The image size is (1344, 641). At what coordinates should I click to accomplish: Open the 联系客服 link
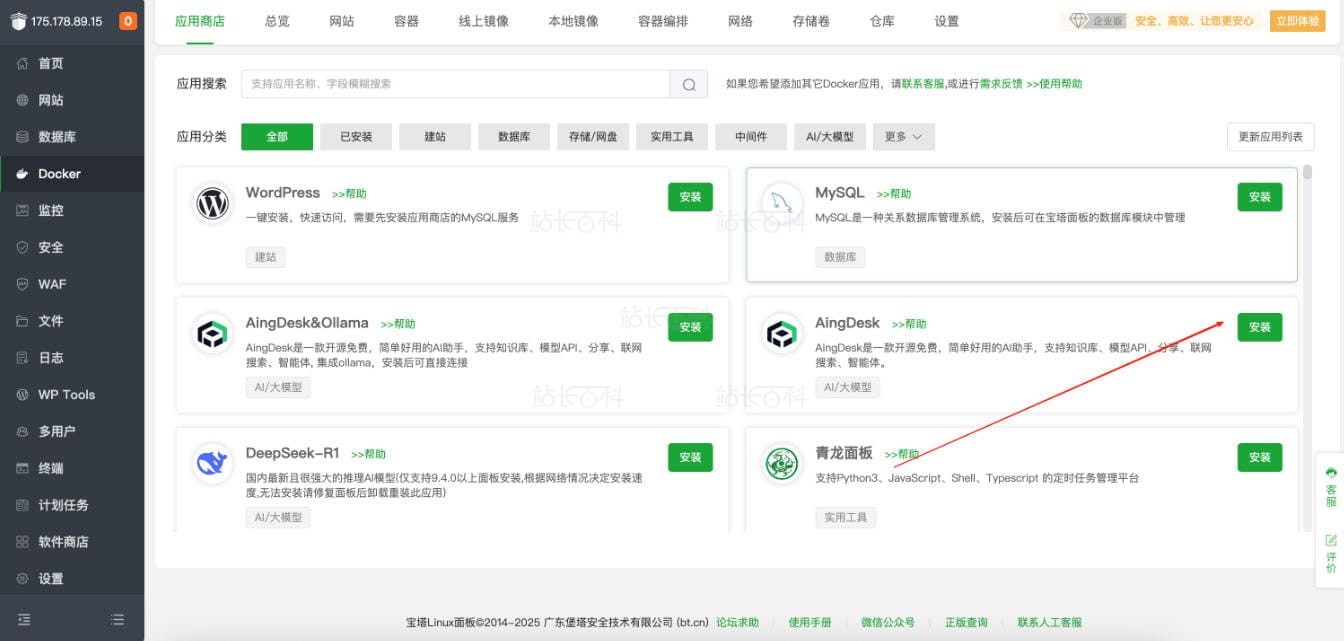coord(923,84)
